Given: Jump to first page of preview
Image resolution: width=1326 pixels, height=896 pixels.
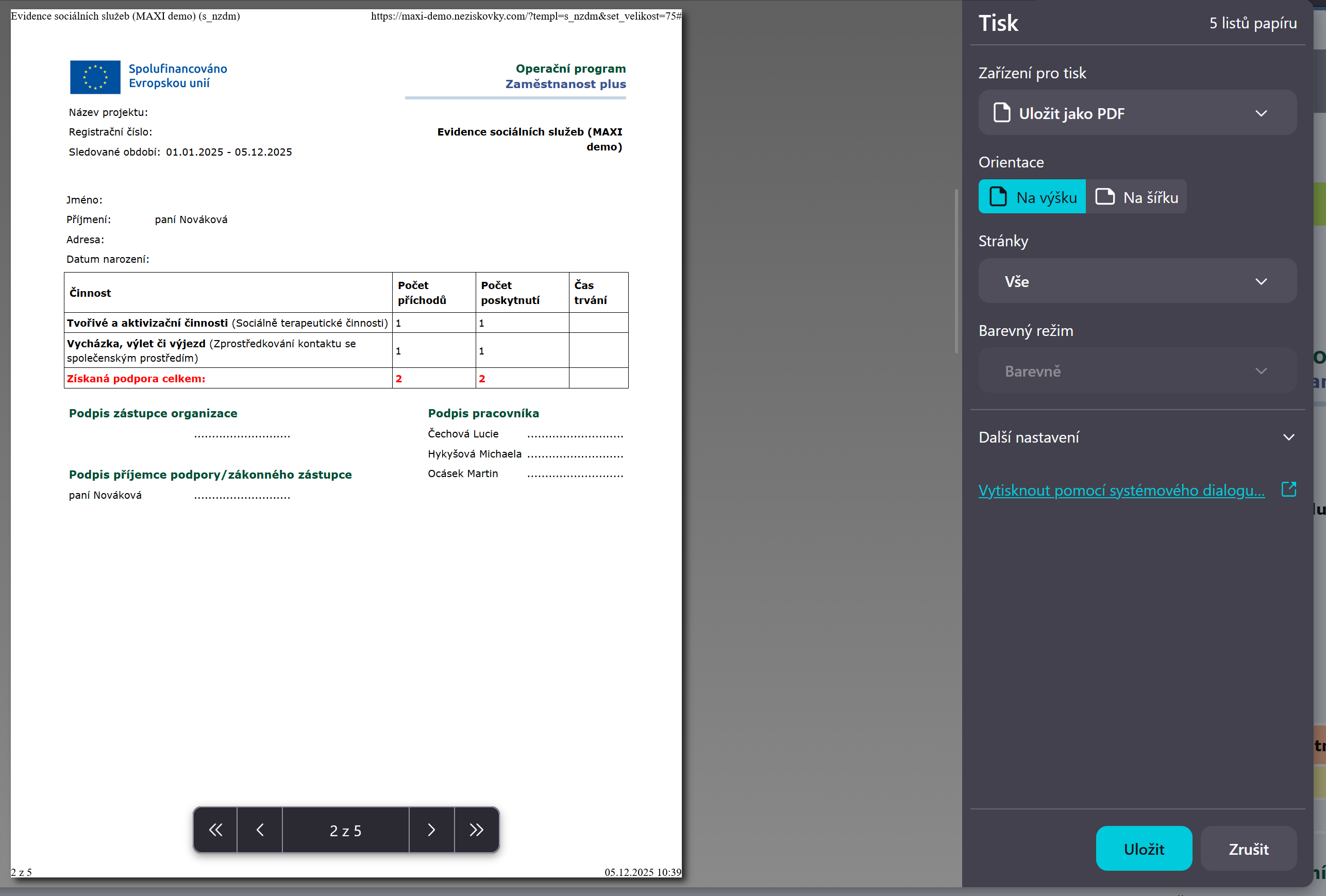Looking at the screenshot, I should click(x=215, y=830).
